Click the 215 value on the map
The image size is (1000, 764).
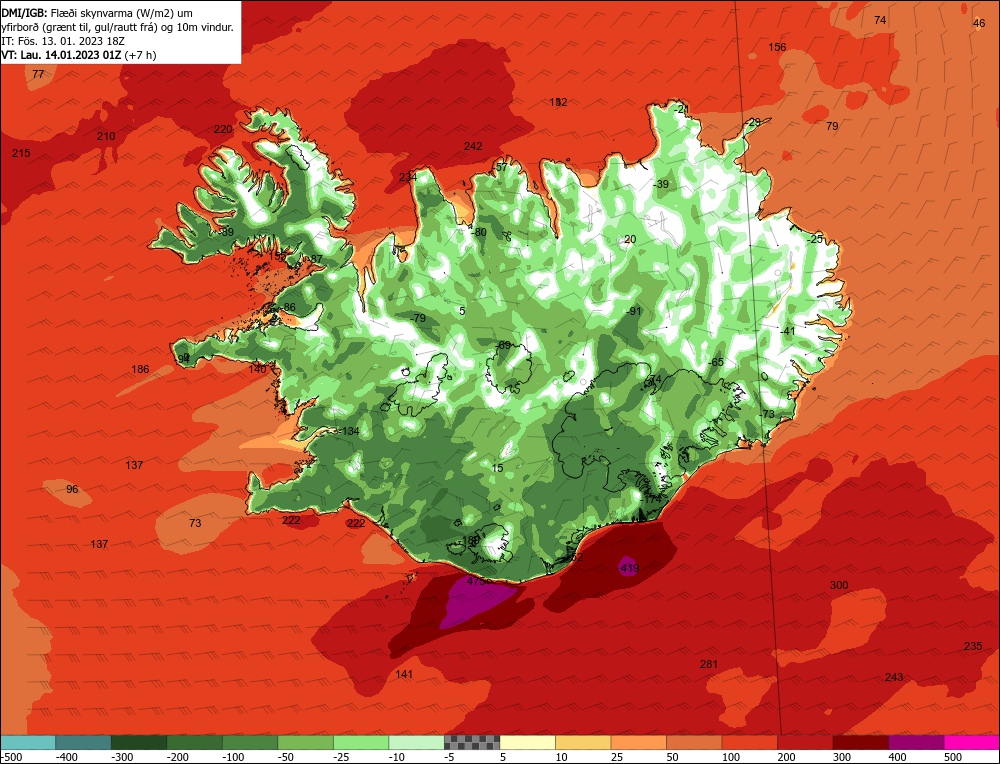[x=21, y=153]
